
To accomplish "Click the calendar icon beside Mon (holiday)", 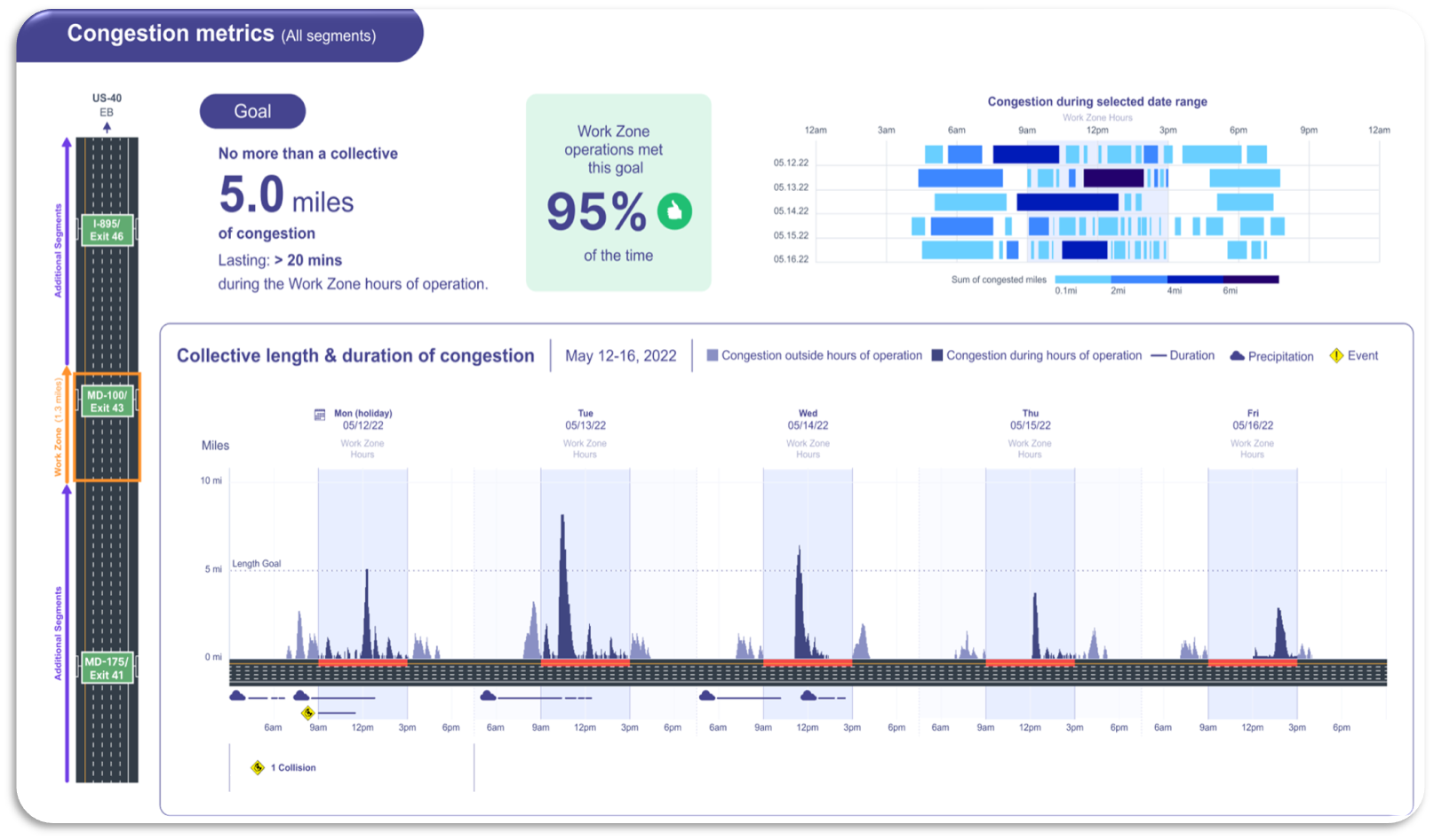I will [320, 415].
